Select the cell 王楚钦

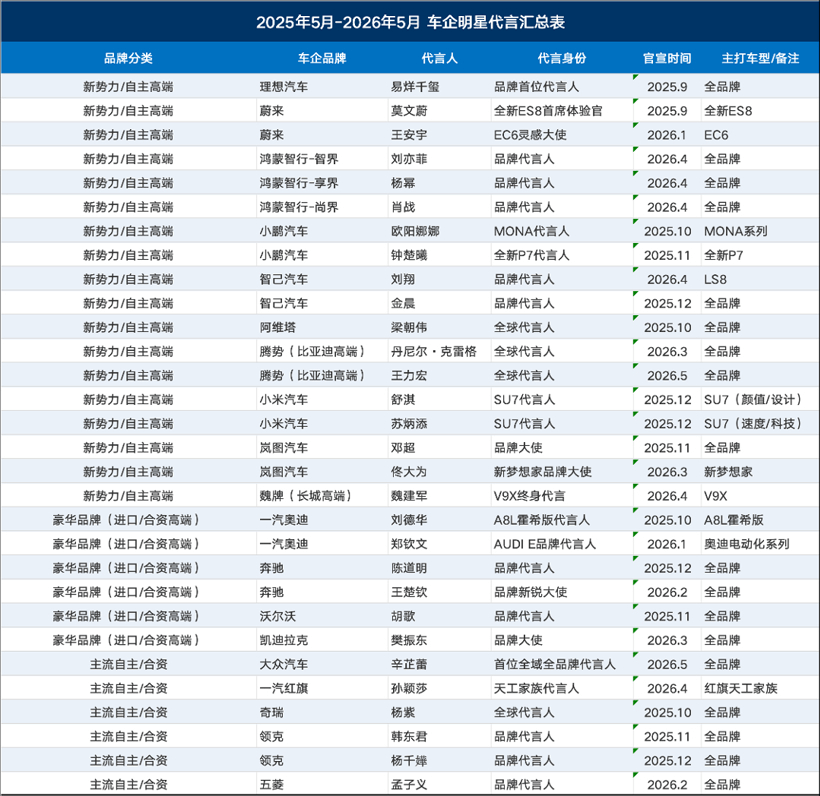coord(409,592)
